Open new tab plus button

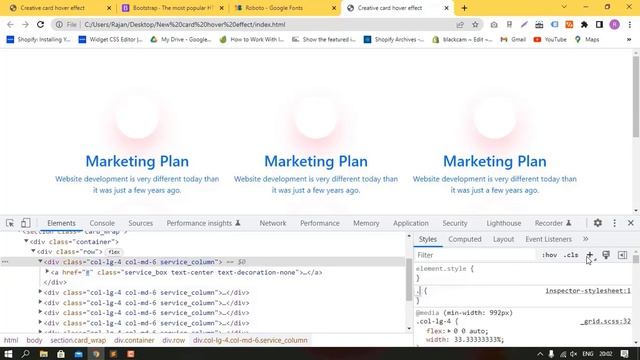coord(464,8)
